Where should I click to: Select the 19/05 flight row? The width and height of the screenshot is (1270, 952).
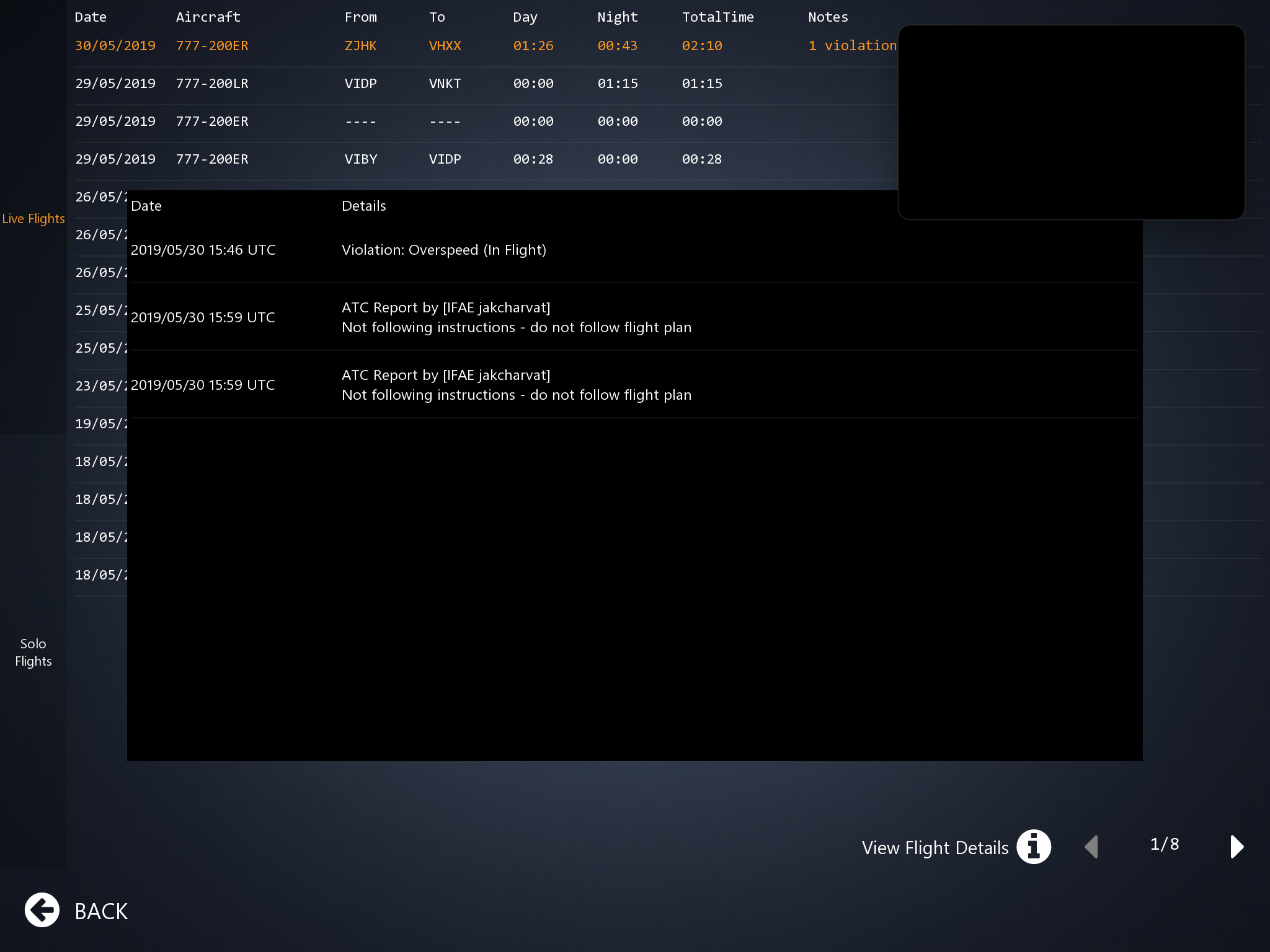point(100,424)
